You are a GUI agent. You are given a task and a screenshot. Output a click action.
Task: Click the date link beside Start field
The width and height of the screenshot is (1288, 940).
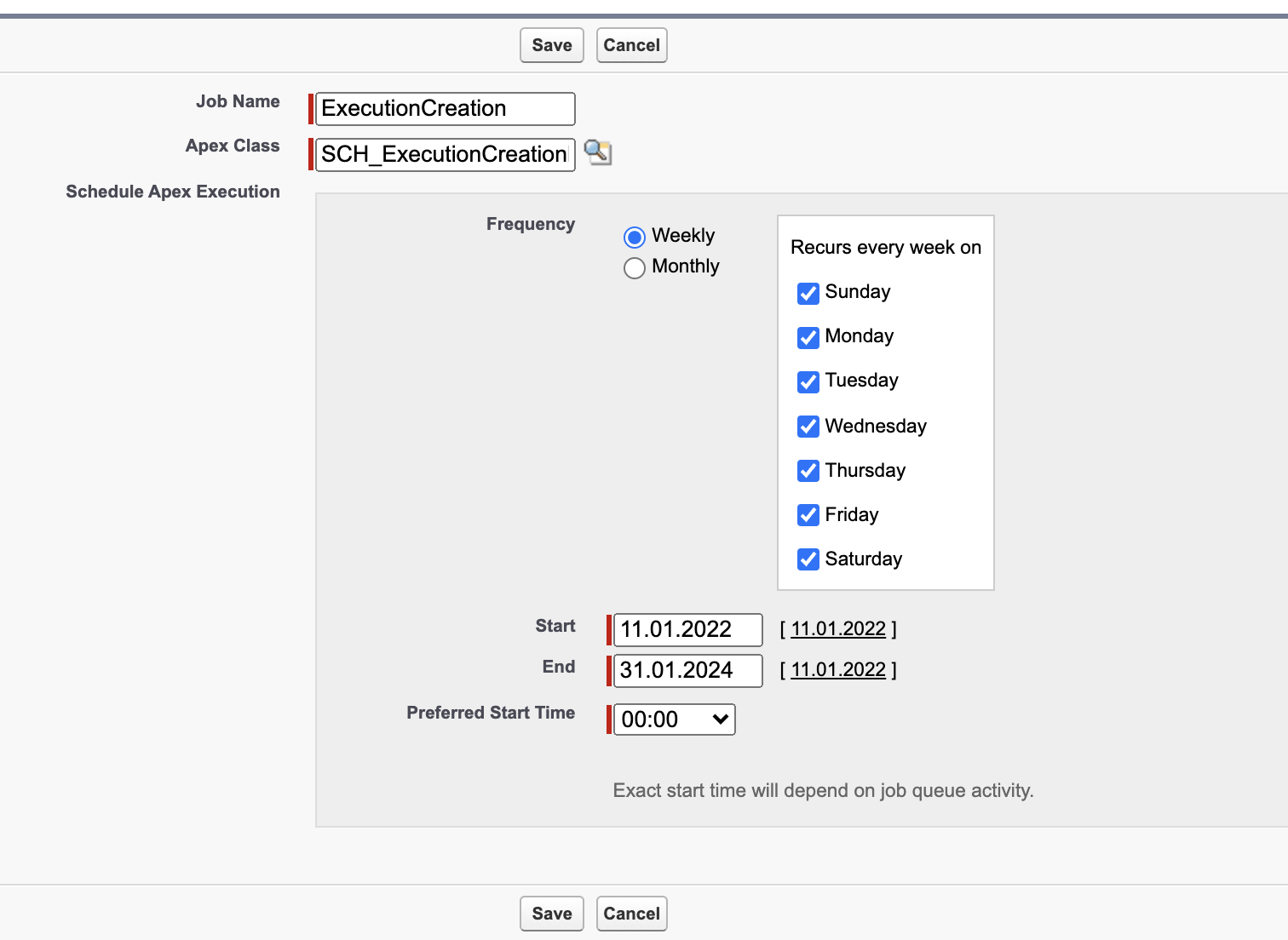(838, 629)
